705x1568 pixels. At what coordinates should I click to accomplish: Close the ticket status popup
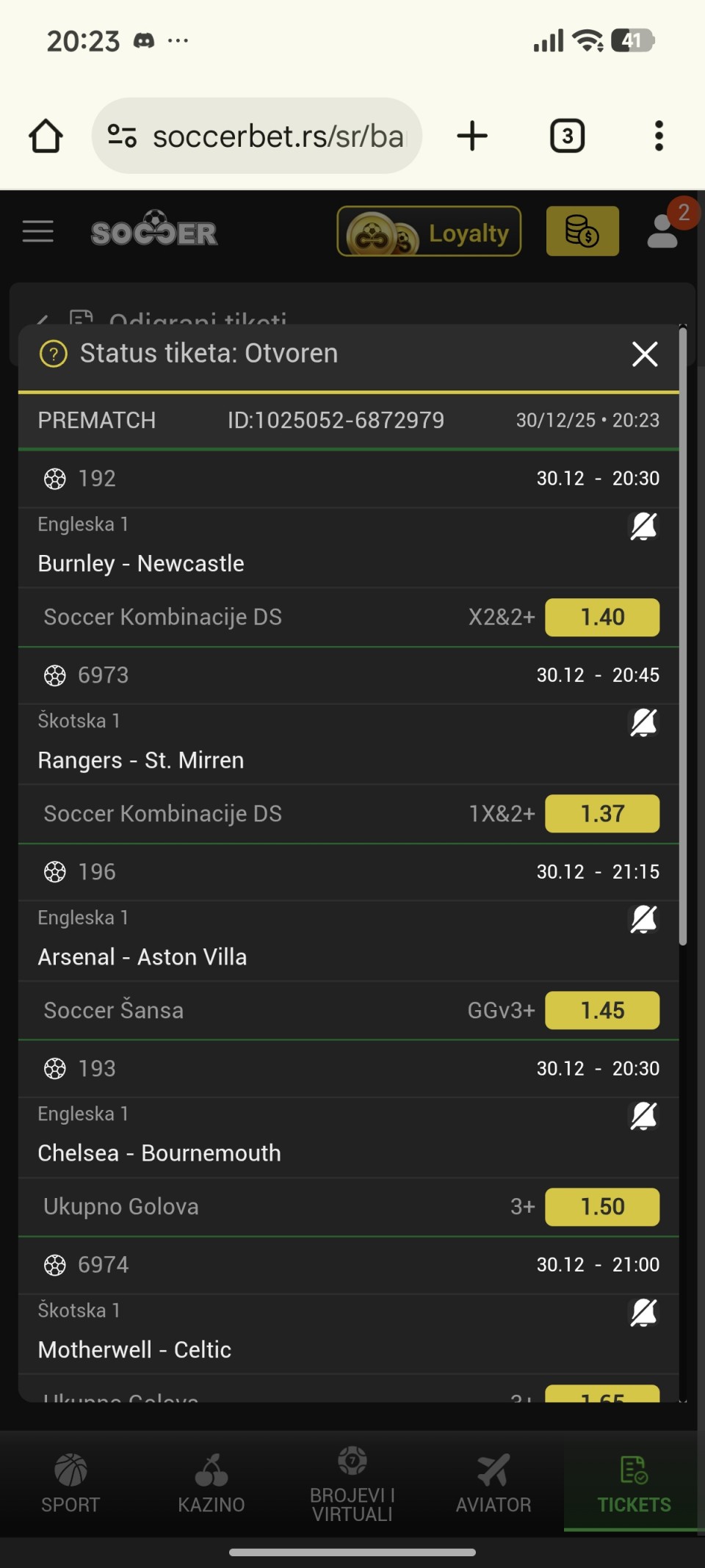click(645, 354)
